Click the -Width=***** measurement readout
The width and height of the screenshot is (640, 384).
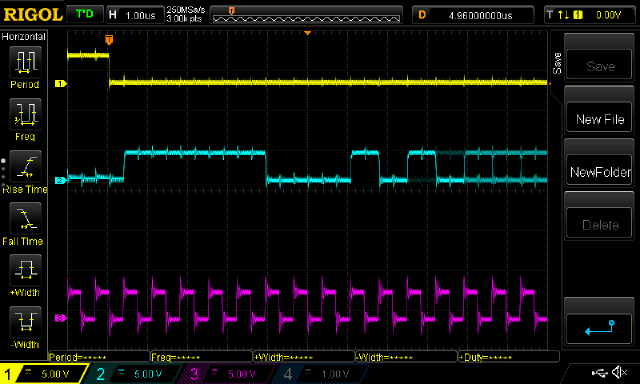(406, 357)
